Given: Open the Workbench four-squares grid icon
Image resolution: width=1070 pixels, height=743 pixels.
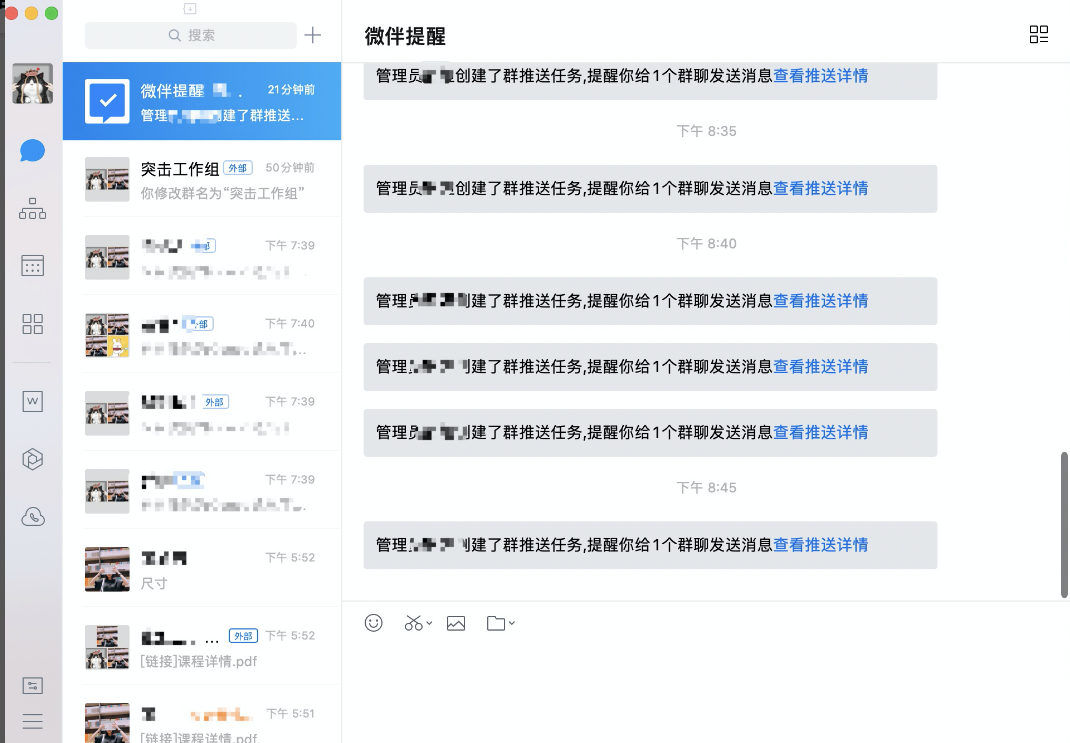Looking at the screenshot, I should coord(32,323).
